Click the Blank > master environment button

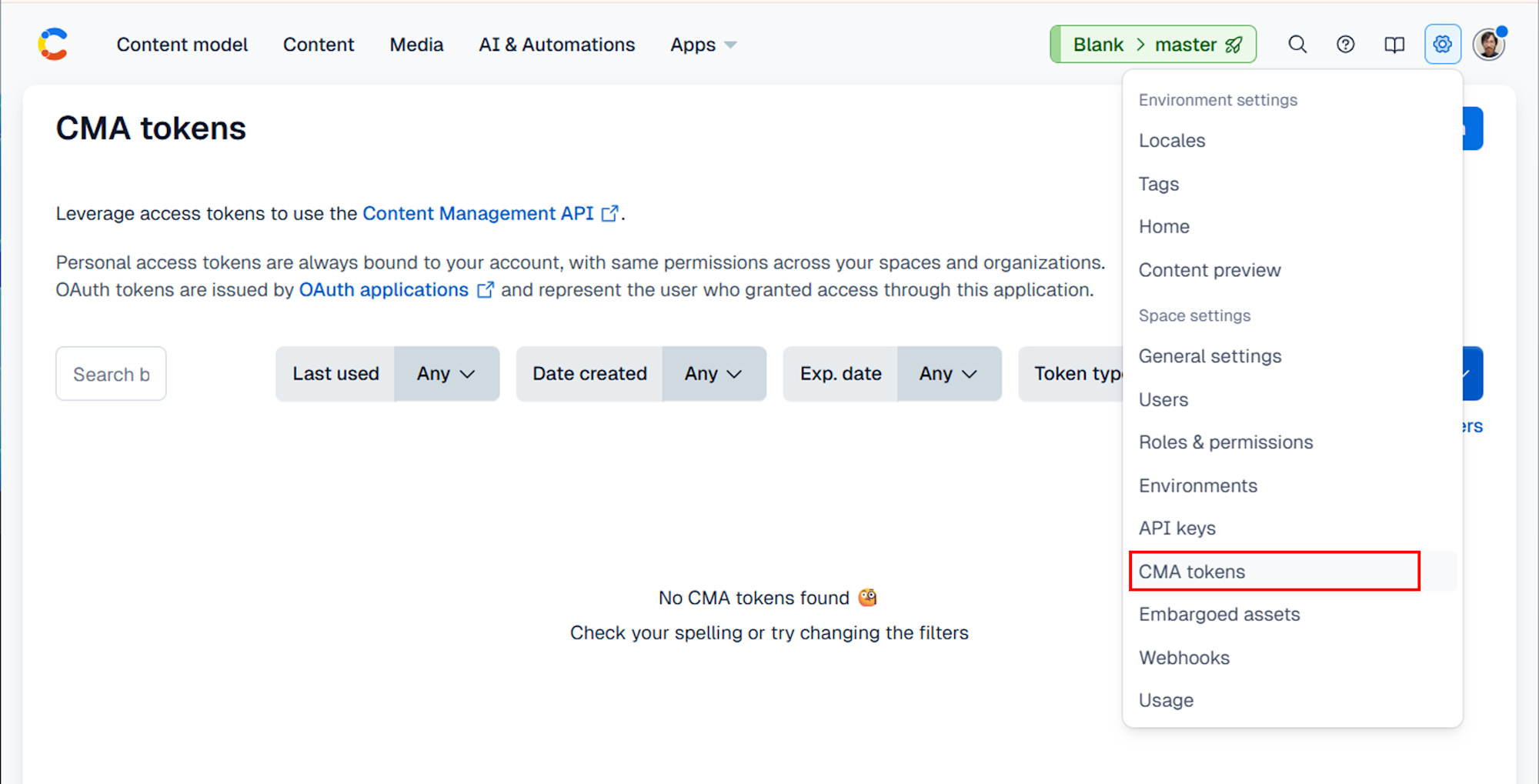point(1153,45)
